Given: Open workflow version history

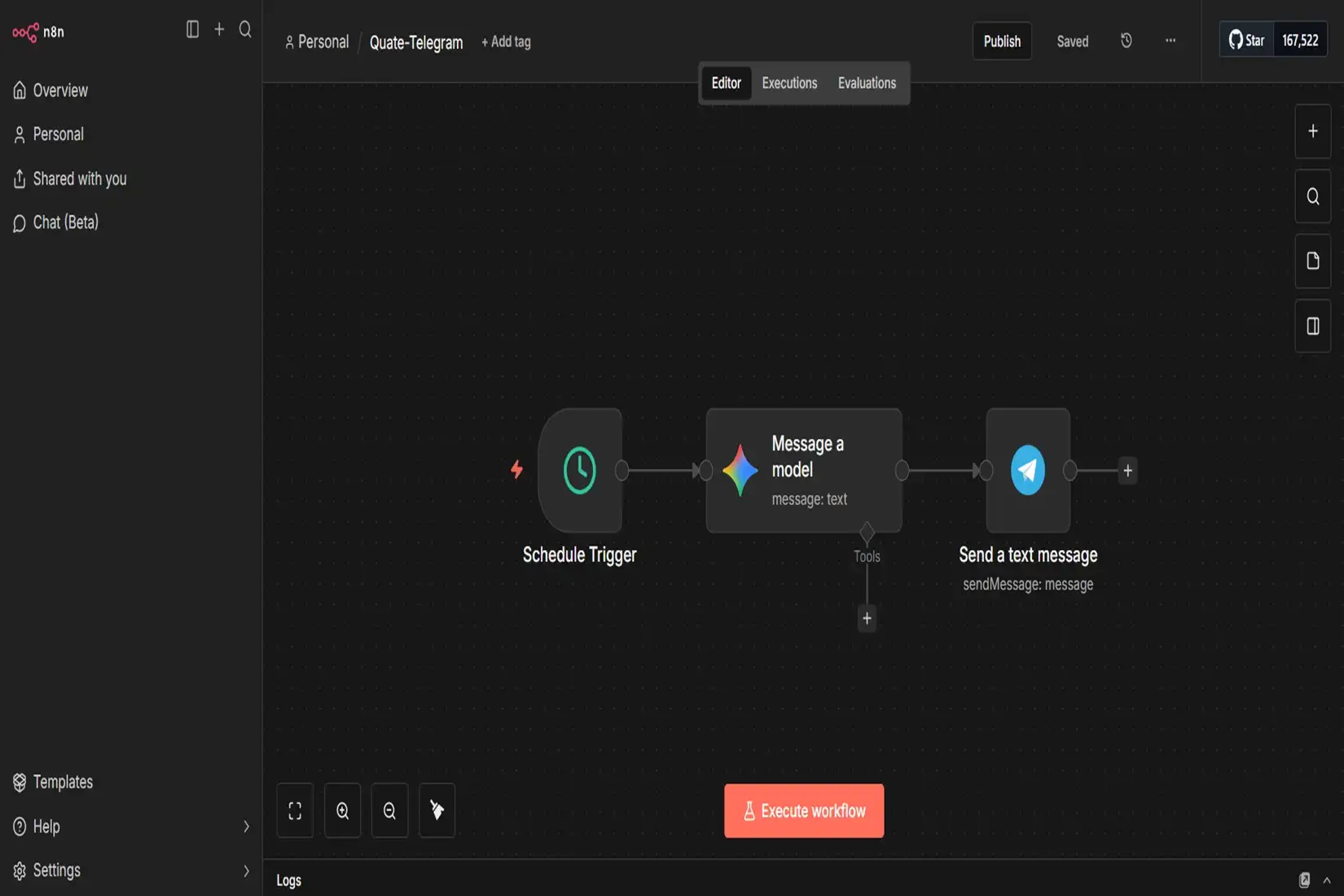Looking at the screenshot, I should (x=1126, y=41).
